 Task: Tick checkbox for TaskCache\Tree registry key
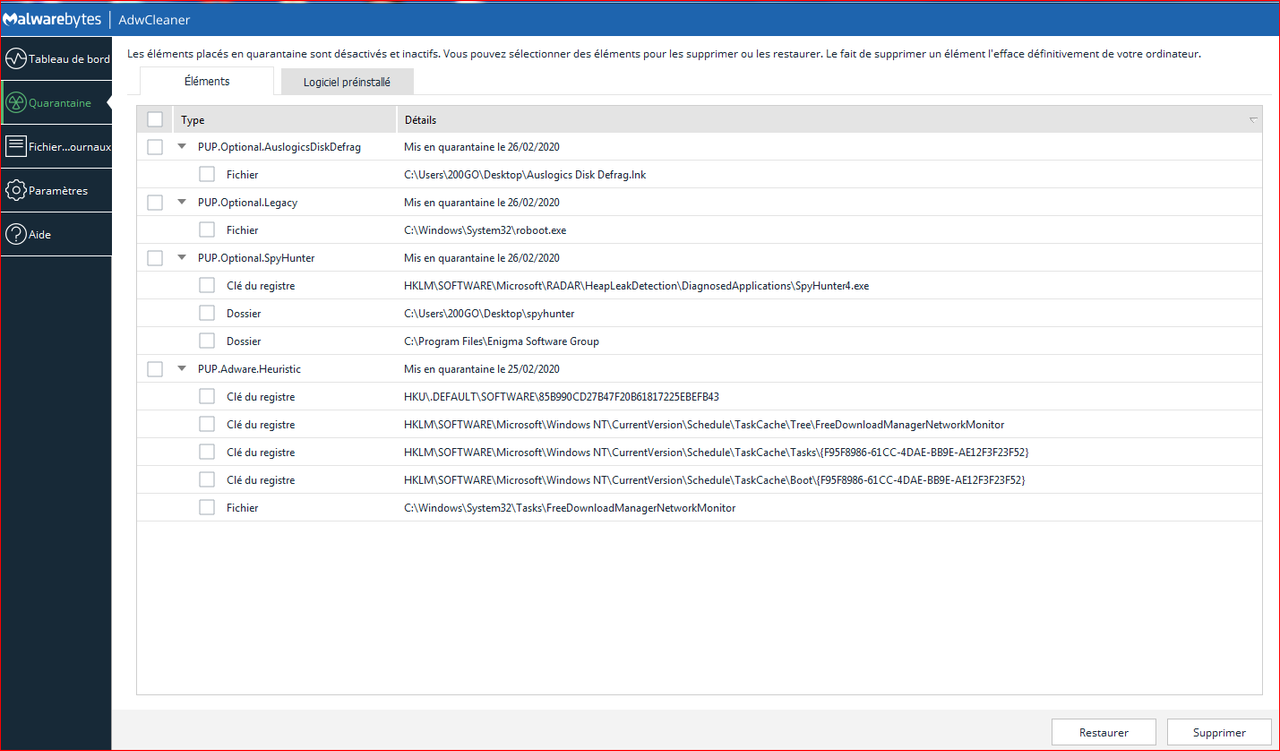click(x=207, y=424)
